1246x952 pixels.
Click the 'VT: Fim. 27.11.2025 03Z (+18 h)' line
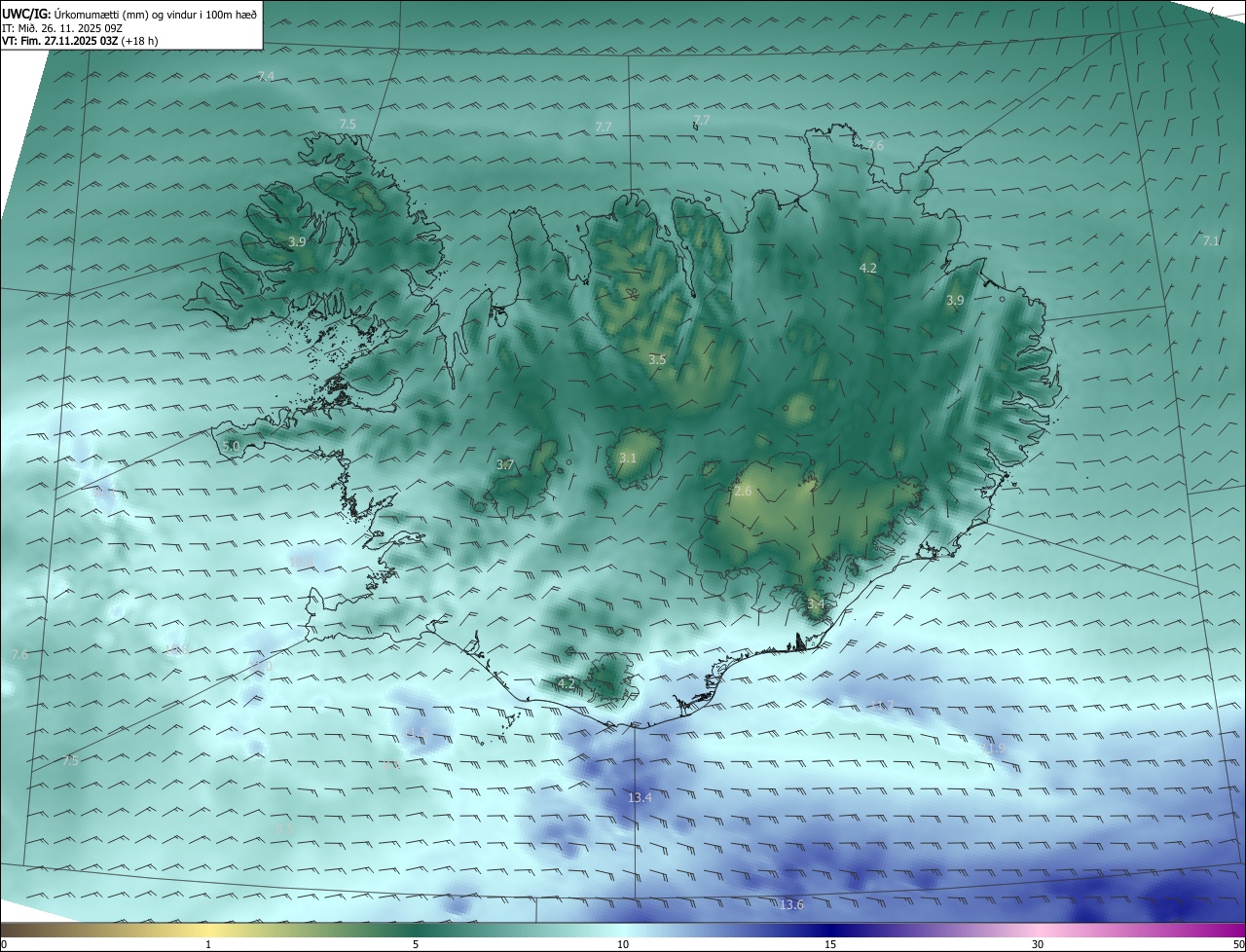pyautogui.click(x=80, y=42)
